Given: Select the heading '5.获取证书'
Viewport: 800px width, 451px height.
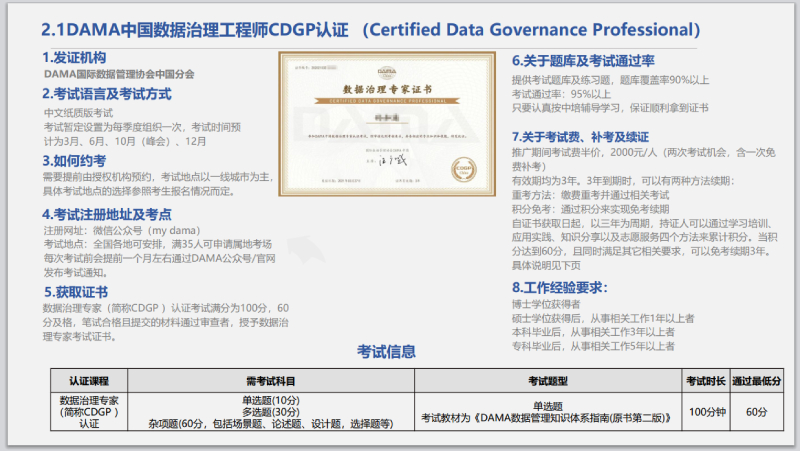Looking at the screenshot, I should point(76,292).
